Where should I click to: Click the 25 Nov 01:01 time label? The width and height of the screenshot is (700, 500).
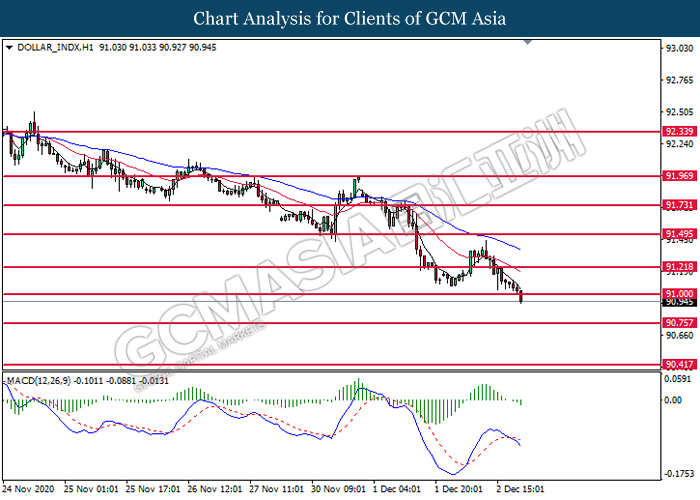(91, 489)
